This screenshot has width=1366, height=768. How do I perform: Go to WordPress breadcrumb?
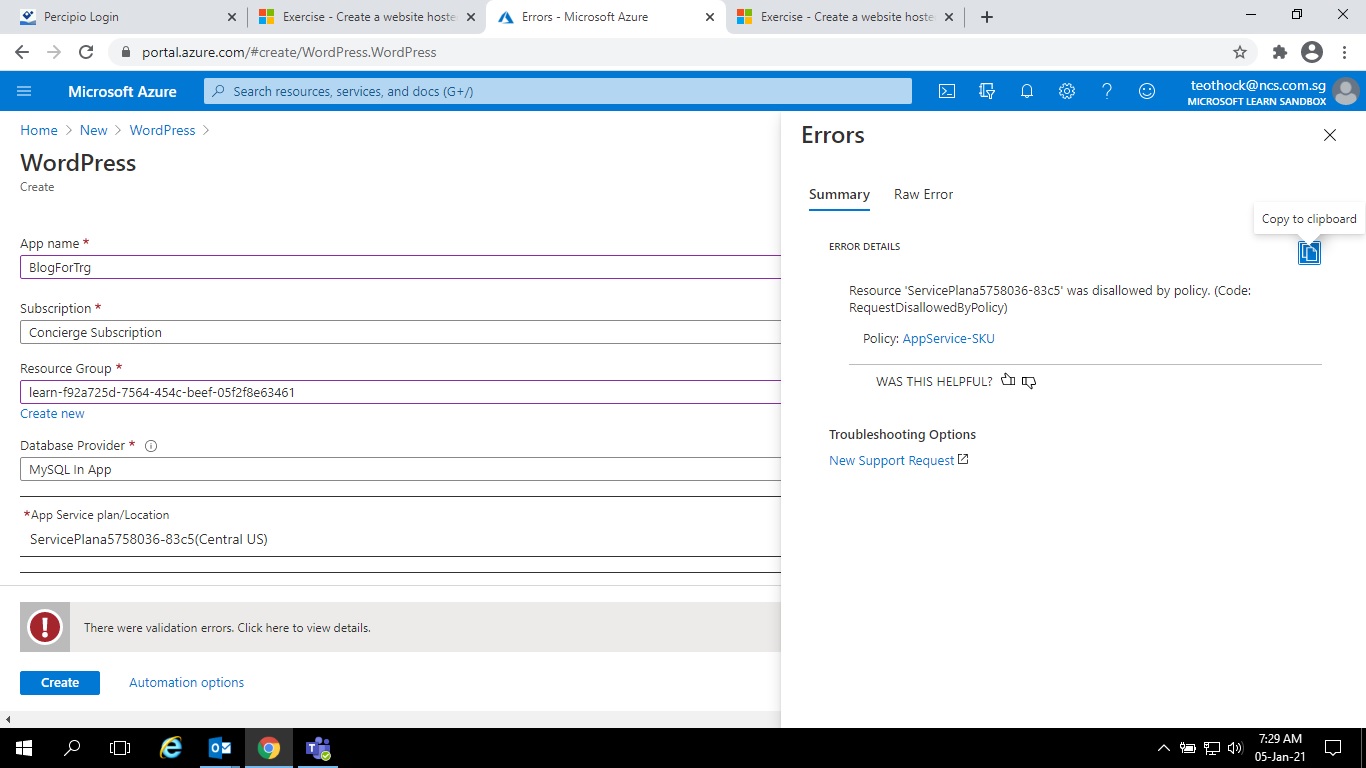click(162, 130)
